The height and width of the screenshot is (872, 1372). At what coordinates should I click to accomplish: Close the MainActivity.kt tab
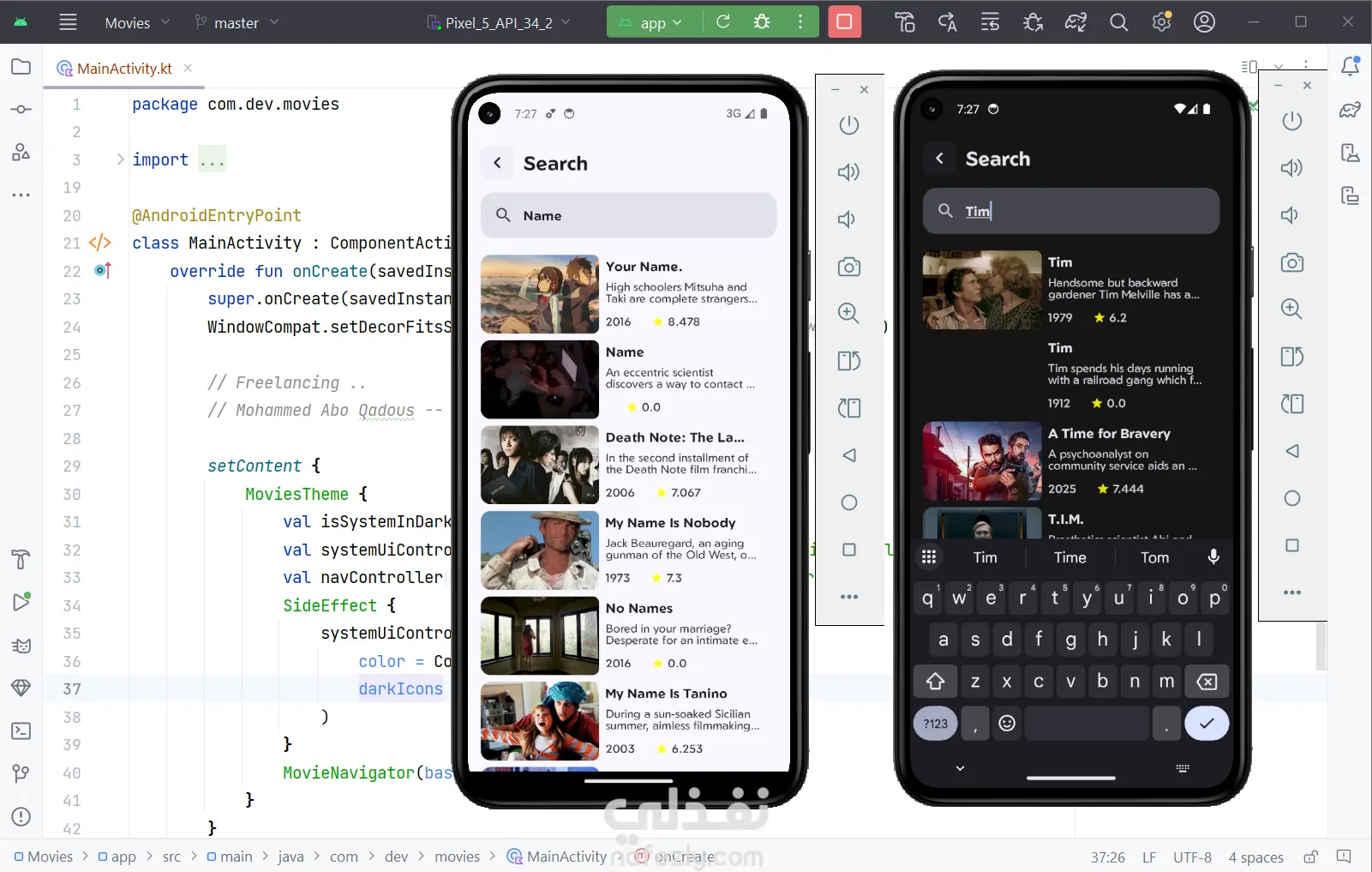[x=188, y=68]
